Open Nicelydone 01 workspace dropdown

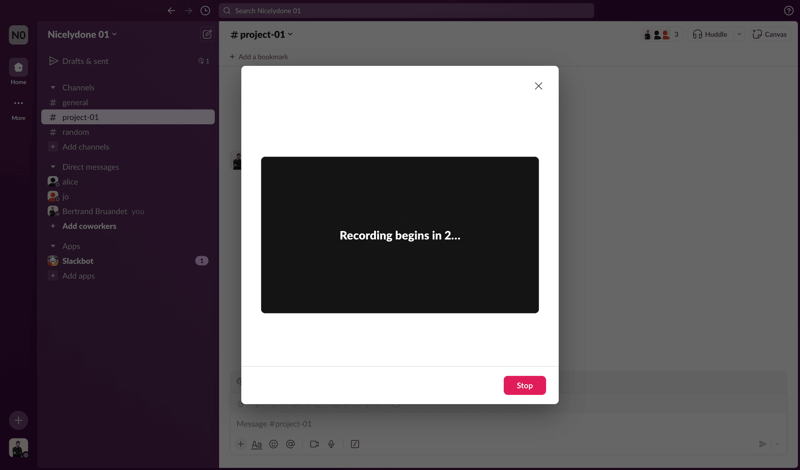point(82,34)
